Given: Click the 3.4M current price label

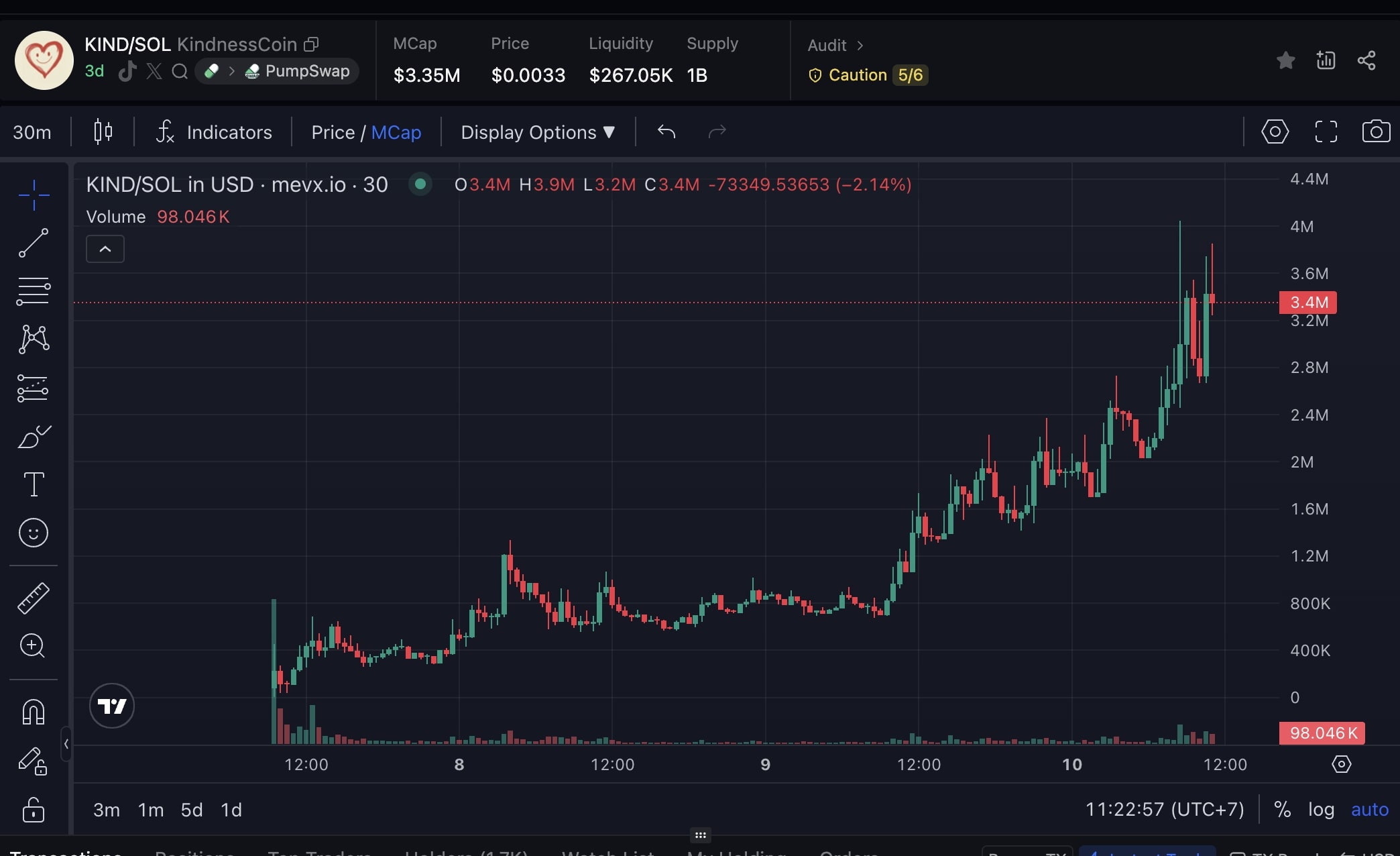Looking at the screenshot, I should pyautogui.click(x=1308, y=303).
